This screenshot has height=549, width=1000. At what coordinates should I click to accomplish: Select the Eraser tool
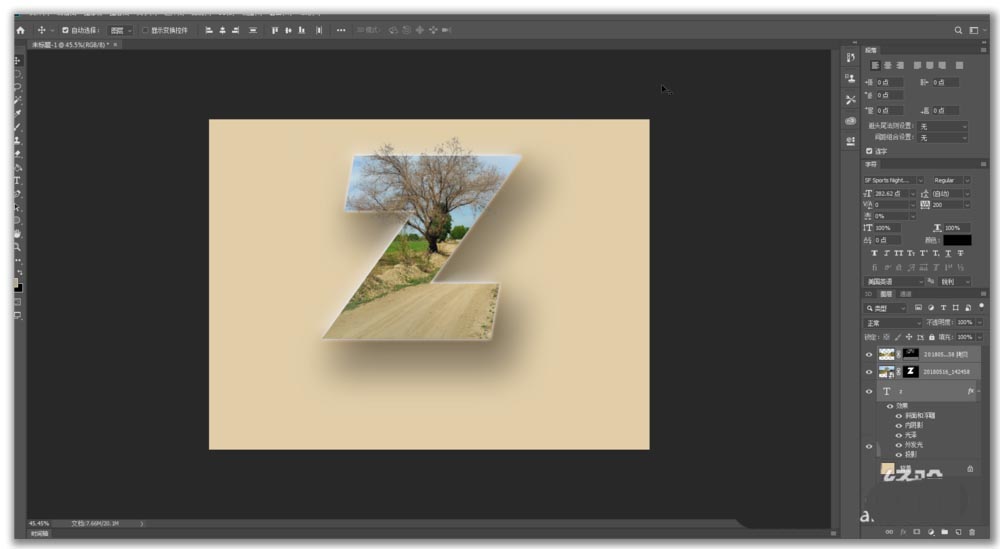click(x=18, y=154)
